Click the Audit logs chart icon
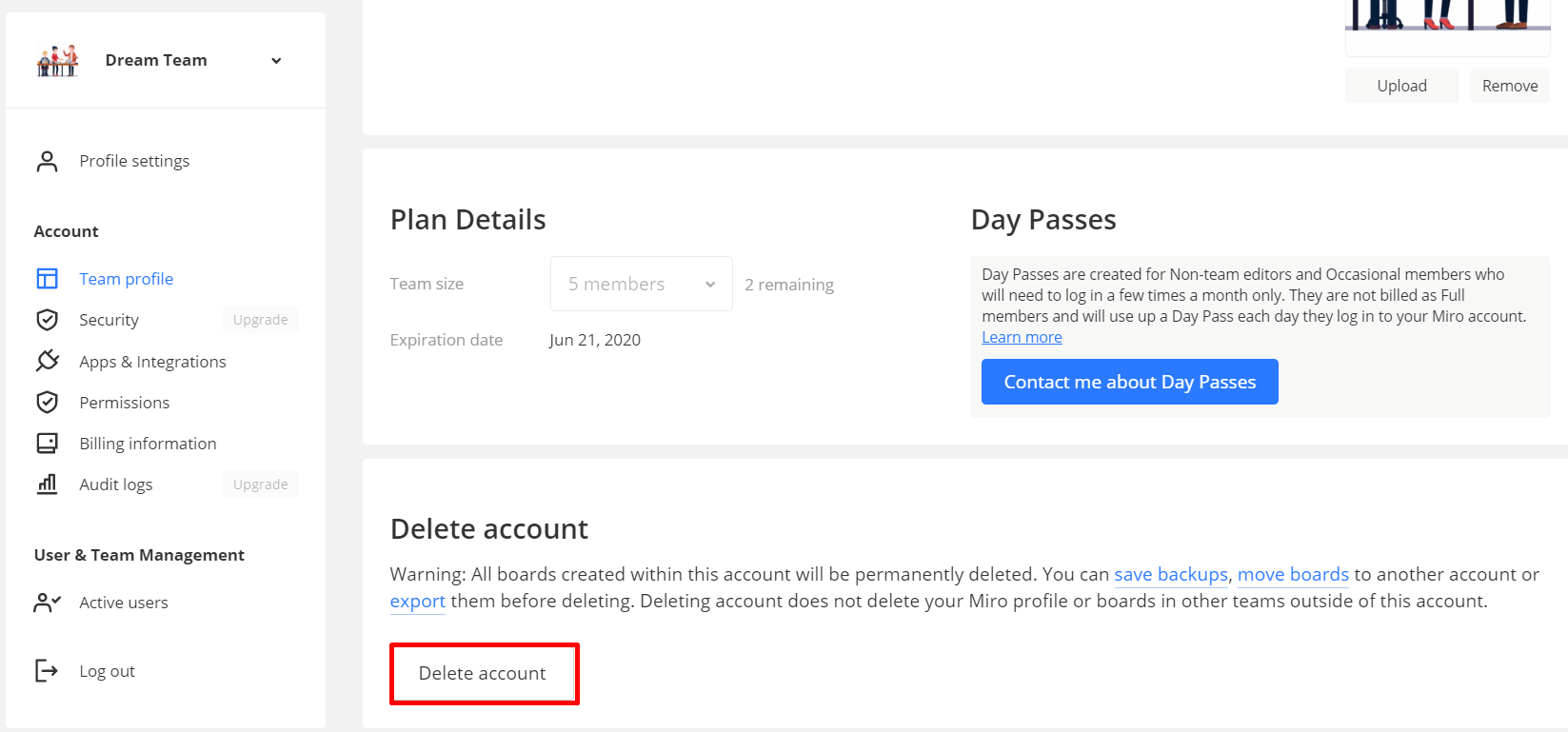Viewport: 1568px width, 732px height. (47, 485)
